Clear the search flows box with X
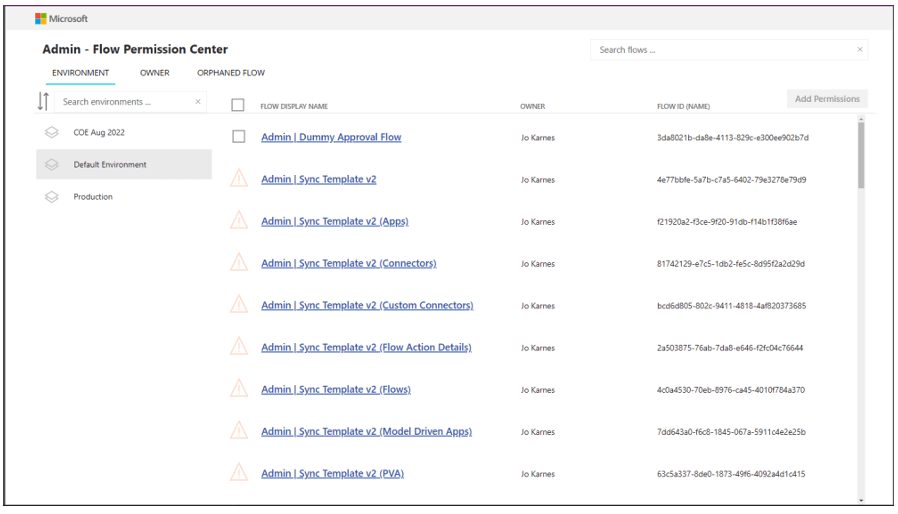 859,50
